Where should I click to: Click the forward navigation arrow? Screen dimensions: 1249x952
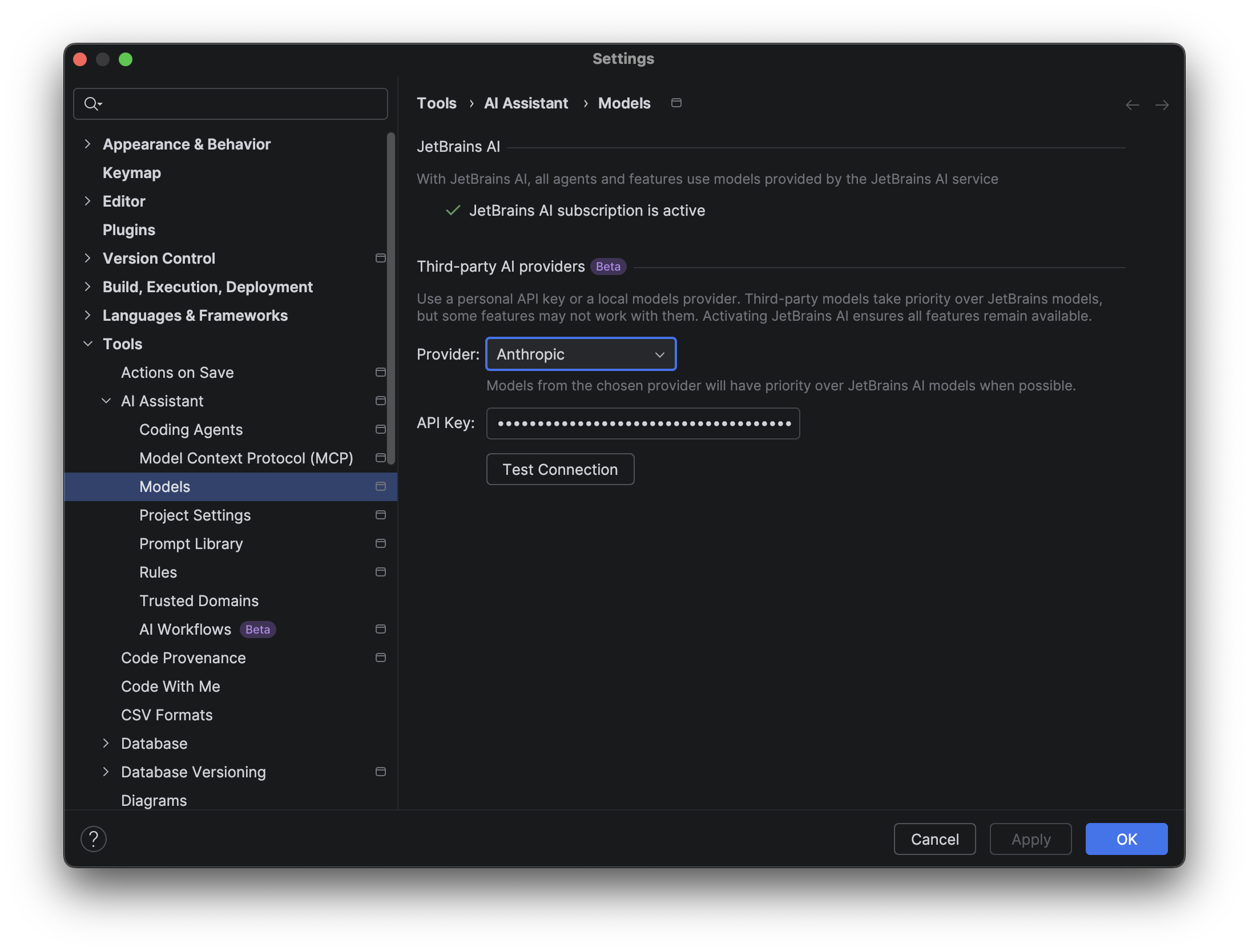pos(1162,105)
